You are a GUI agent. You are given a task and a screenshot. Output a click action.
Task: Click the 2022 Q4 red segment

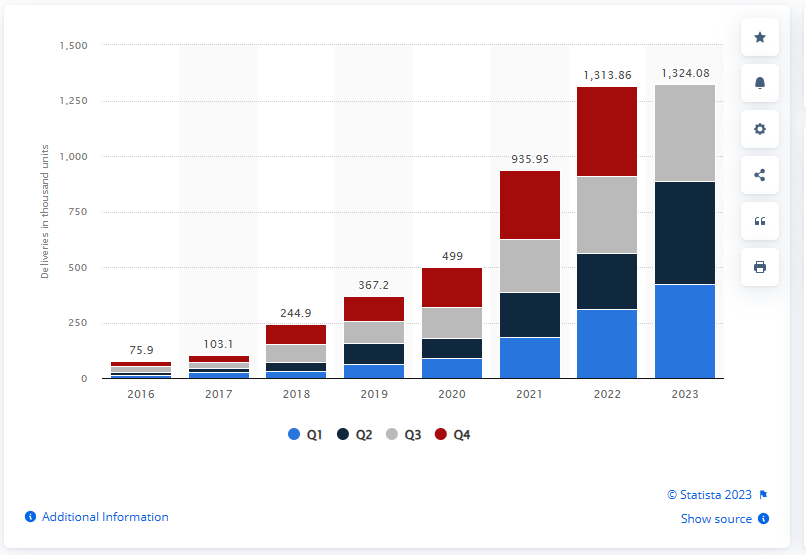pos(607,132)
